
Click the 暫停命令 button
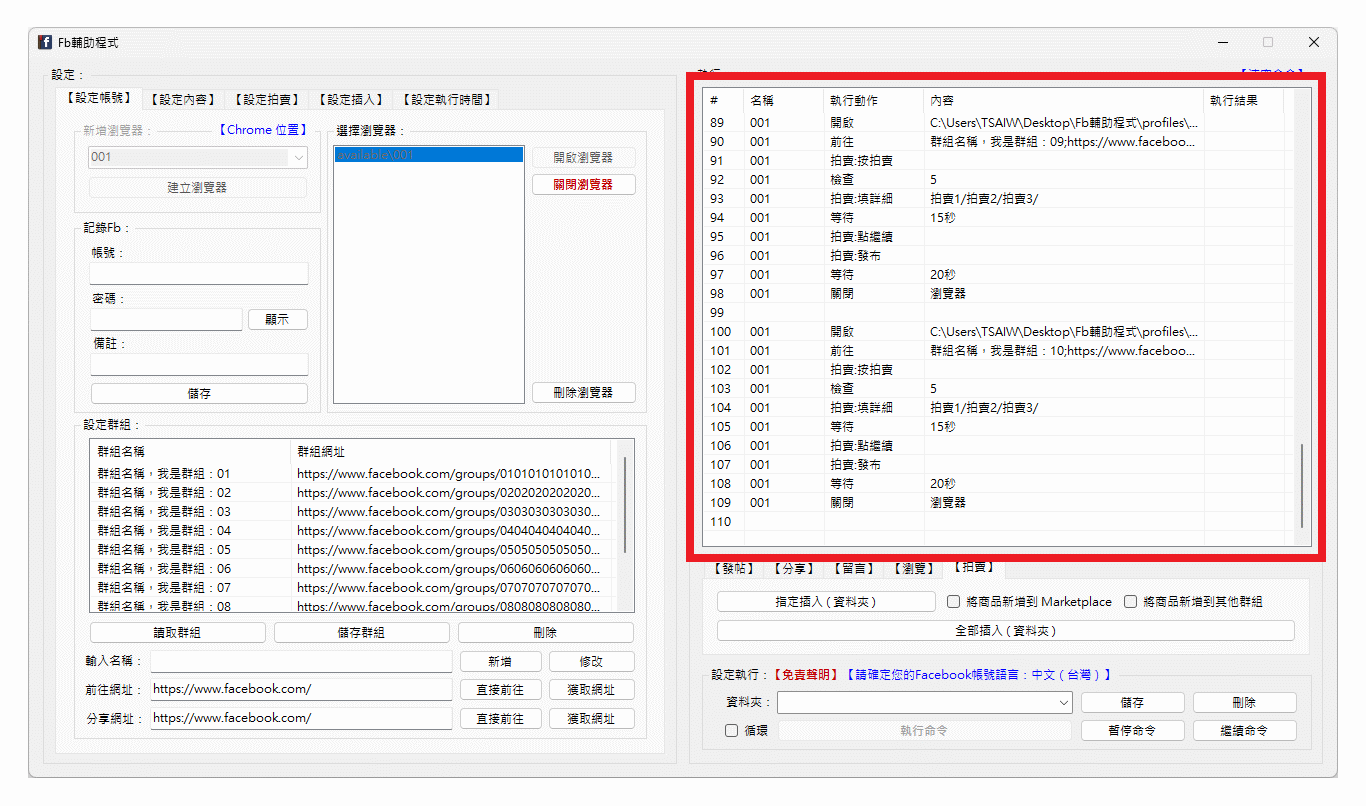[x=1133, y=731]
